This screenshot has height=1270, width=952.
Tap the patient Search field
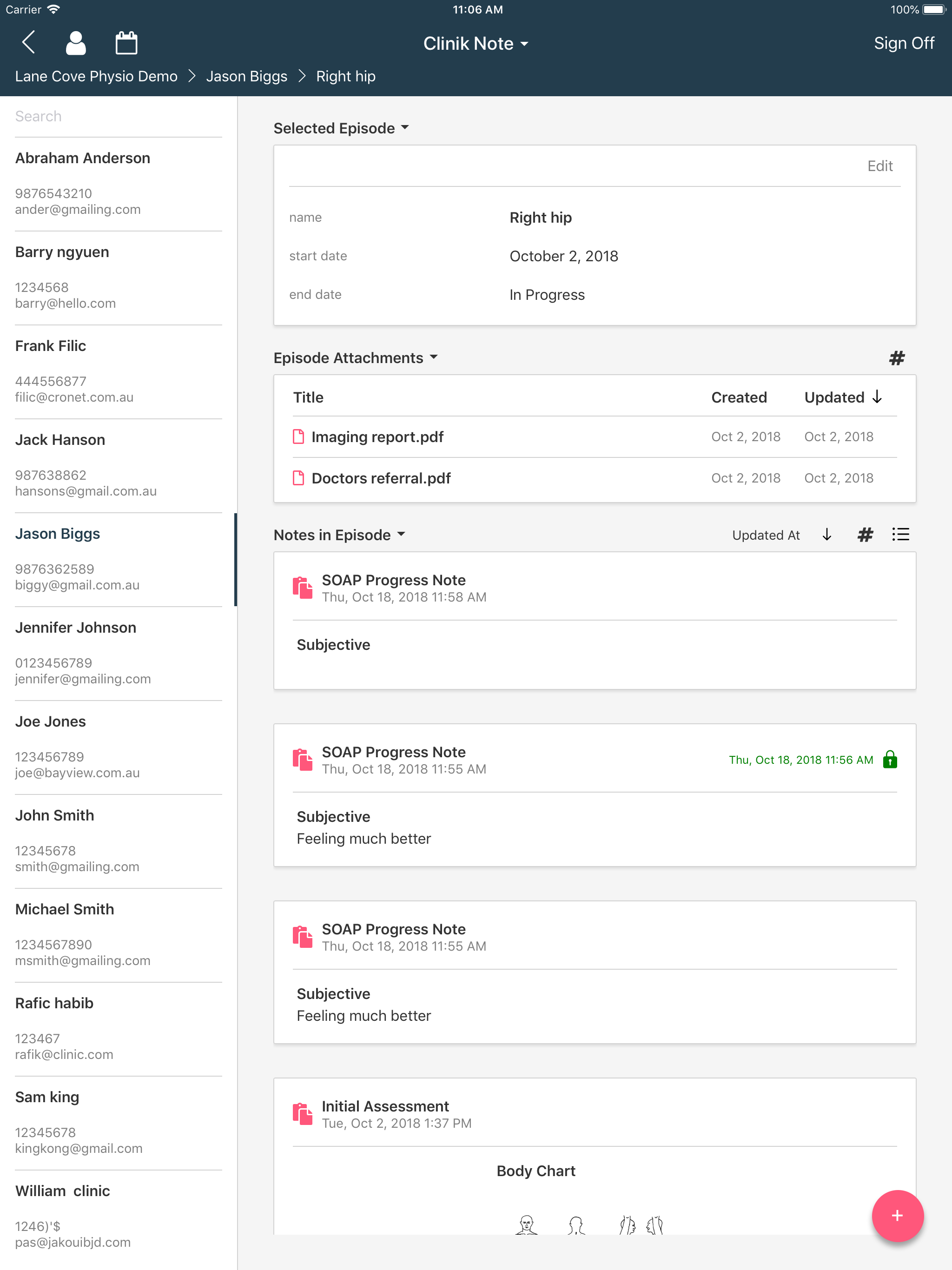(x=118, y=117)
